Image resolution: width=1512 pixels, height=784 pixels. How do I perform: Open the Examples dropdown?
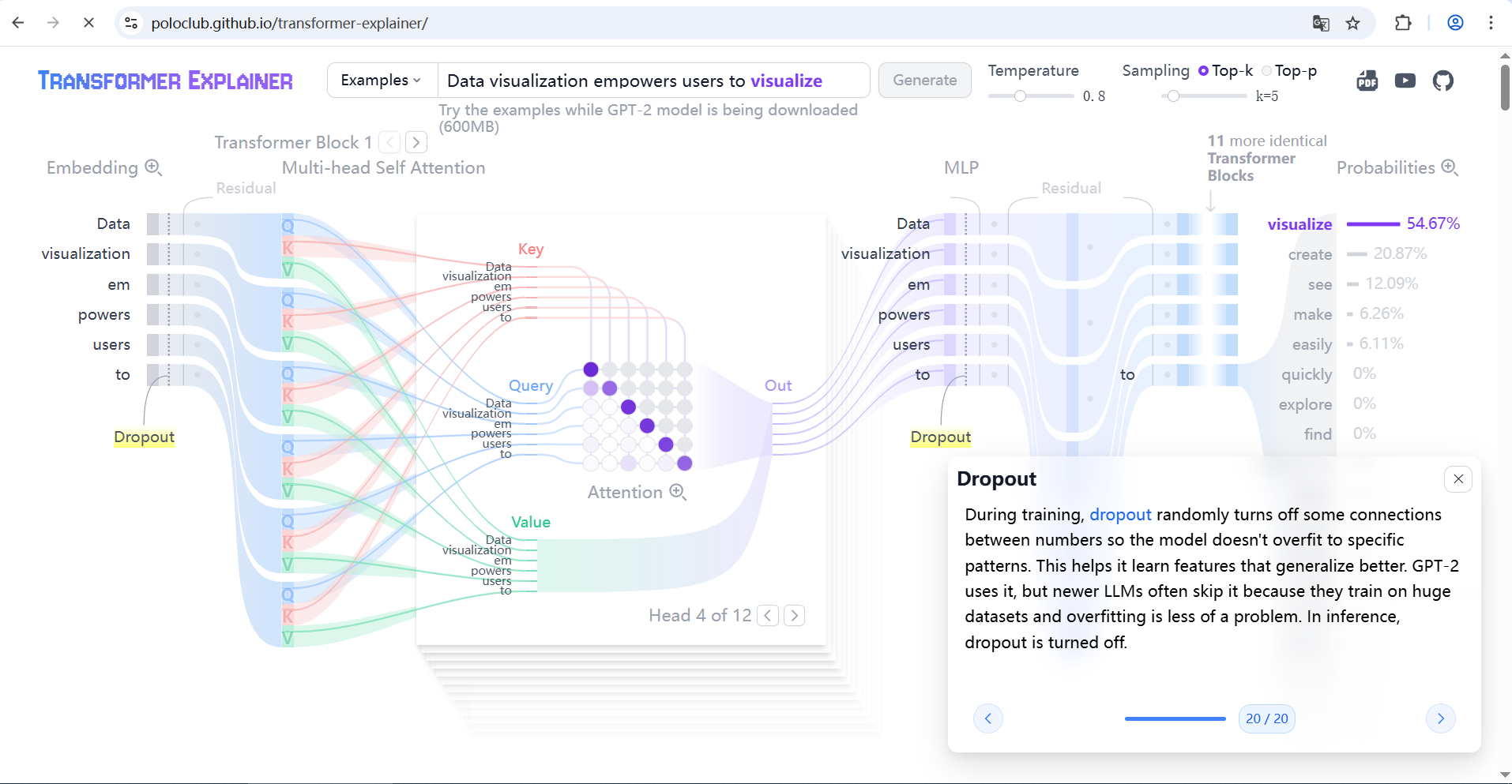382,80
